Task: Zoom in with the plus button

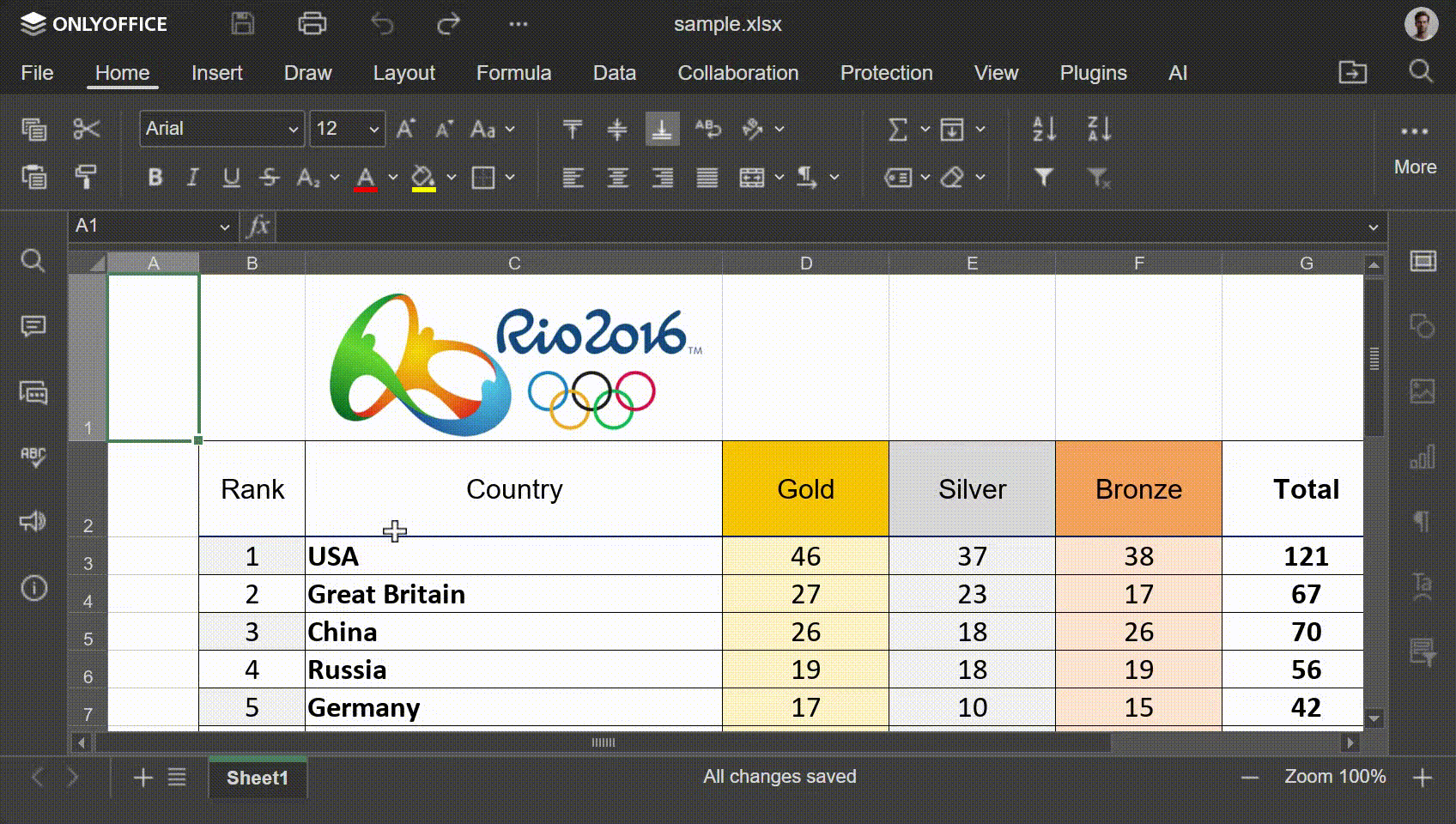Action: [x=1423, y=778]
